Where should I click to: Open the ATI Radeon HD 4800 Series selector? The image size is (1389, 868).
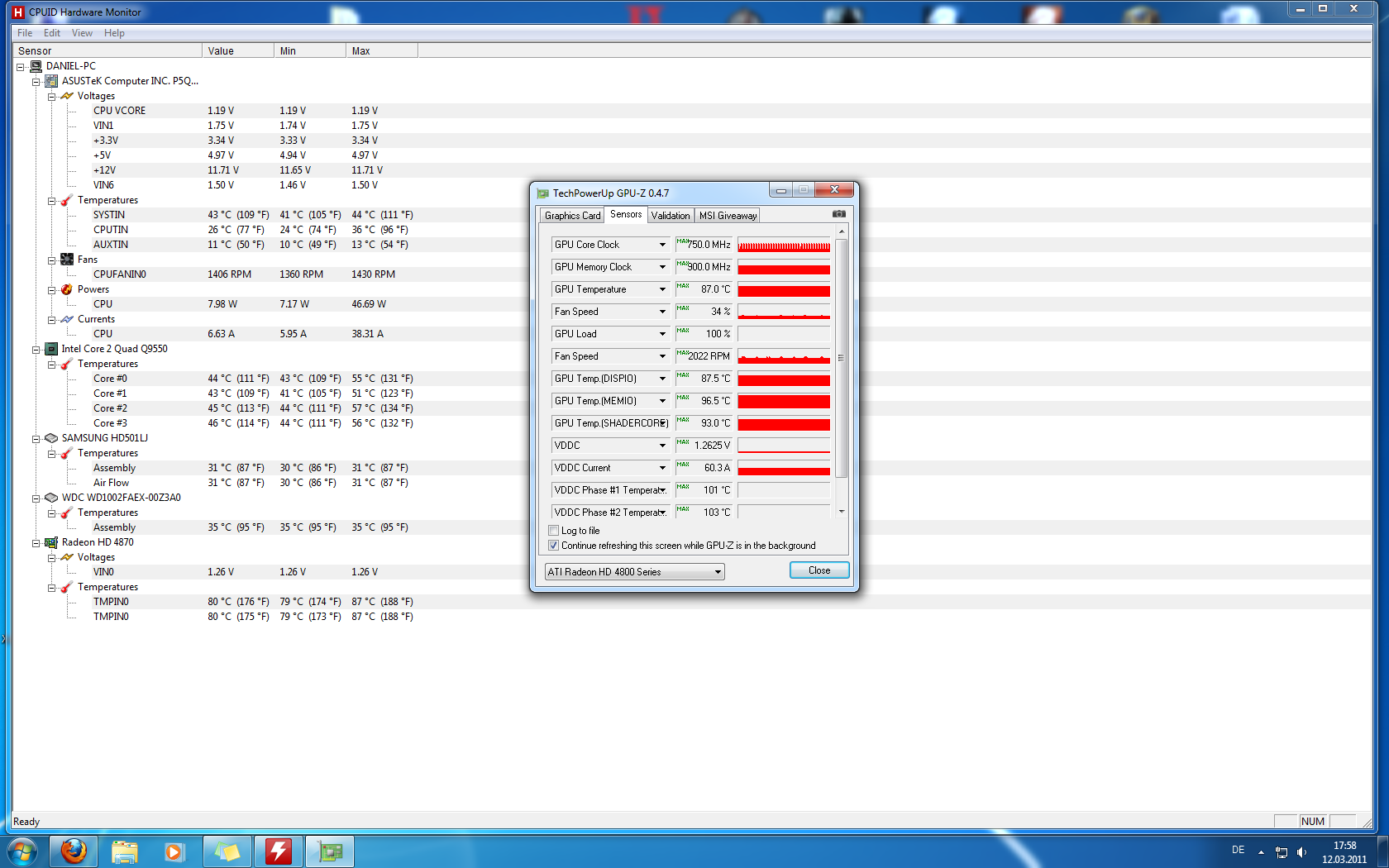tap(634, 572)
